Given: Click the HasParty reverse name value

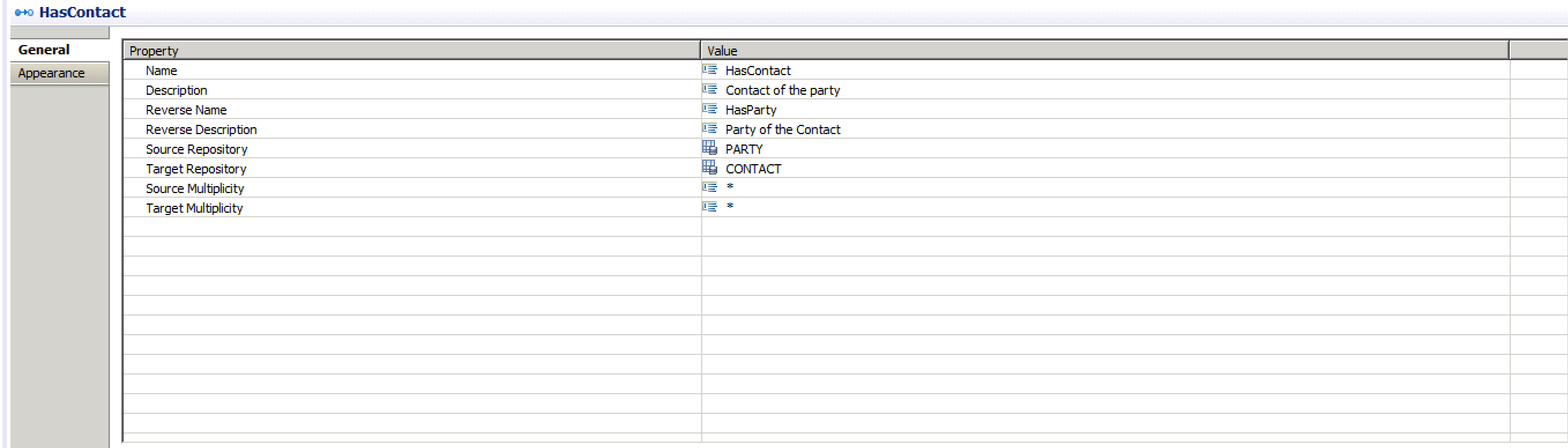Looking at the screenshot, I should tap(751, 110).
